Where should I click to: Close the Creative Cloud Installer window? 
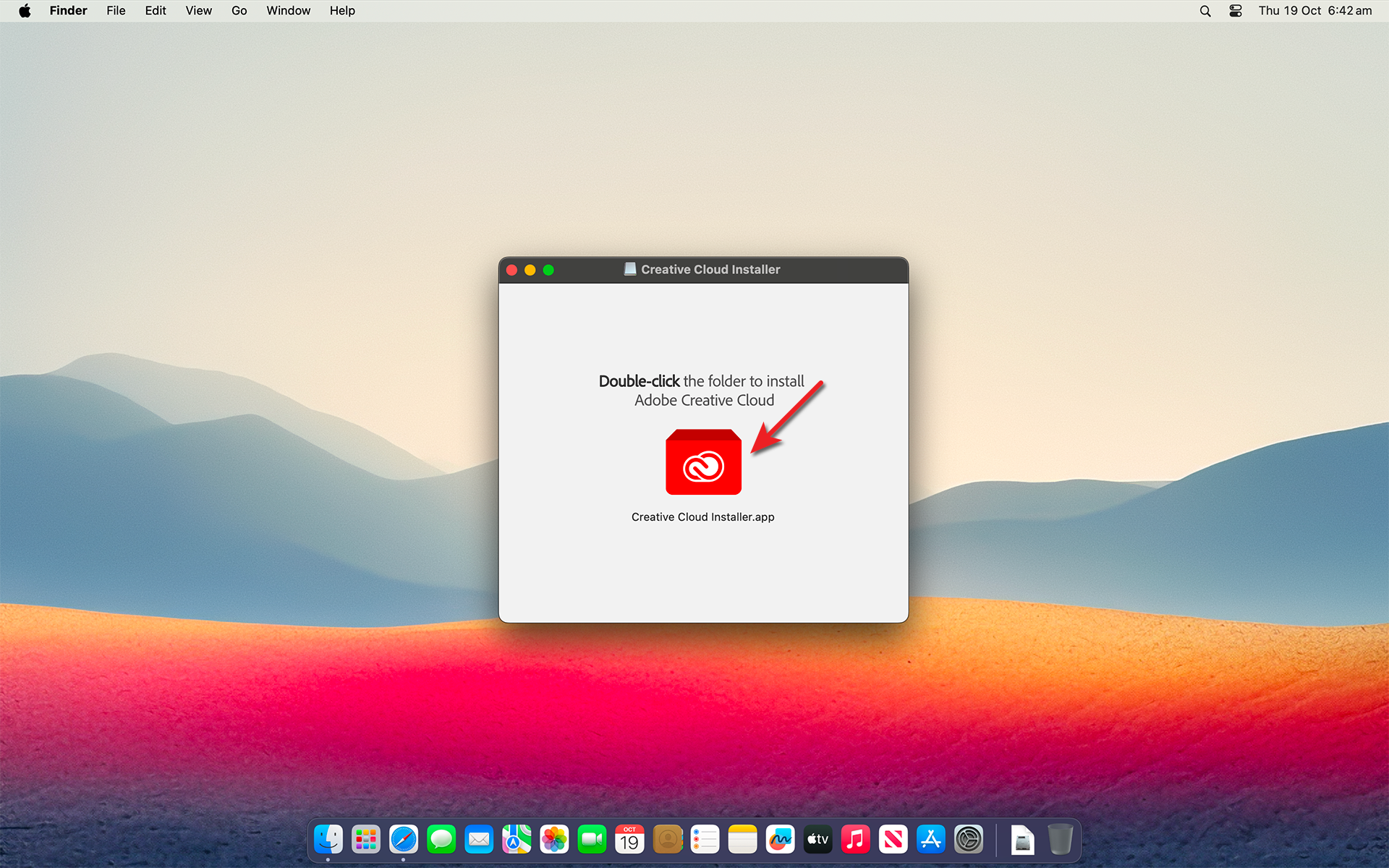point(511,270)
